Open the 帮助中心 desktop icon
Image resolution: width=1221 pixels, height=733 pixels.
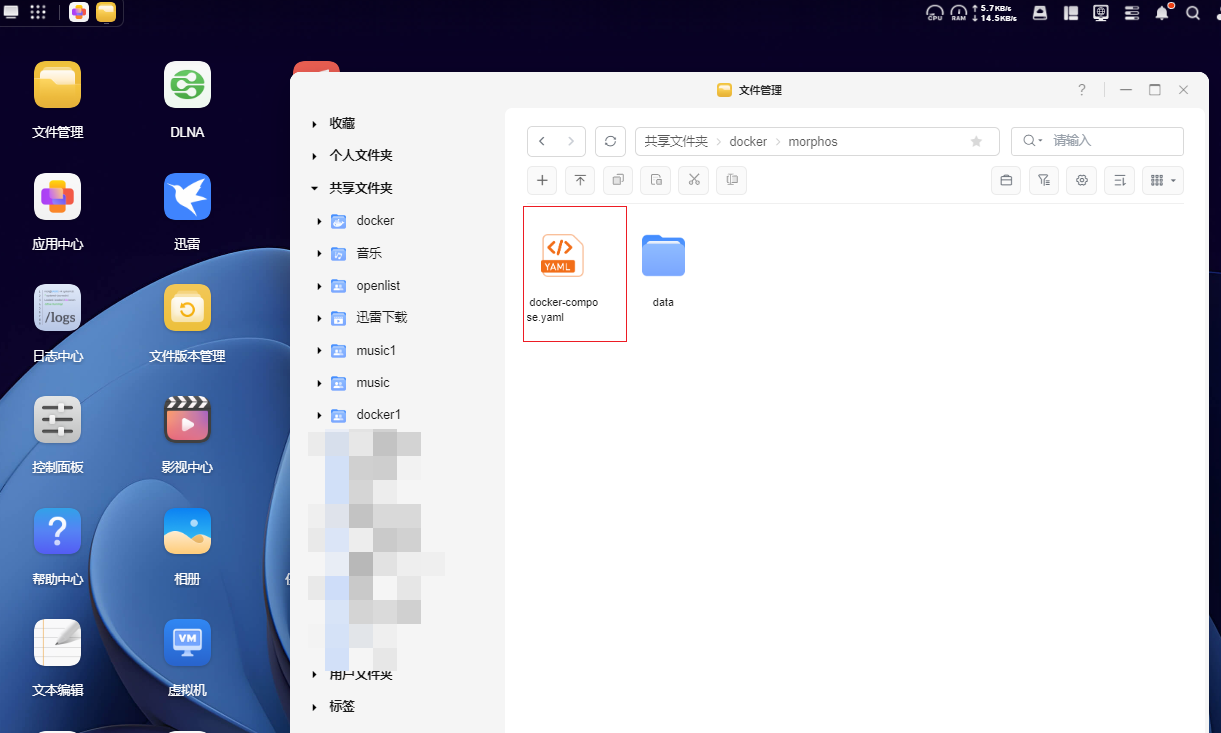coord(57,531)
